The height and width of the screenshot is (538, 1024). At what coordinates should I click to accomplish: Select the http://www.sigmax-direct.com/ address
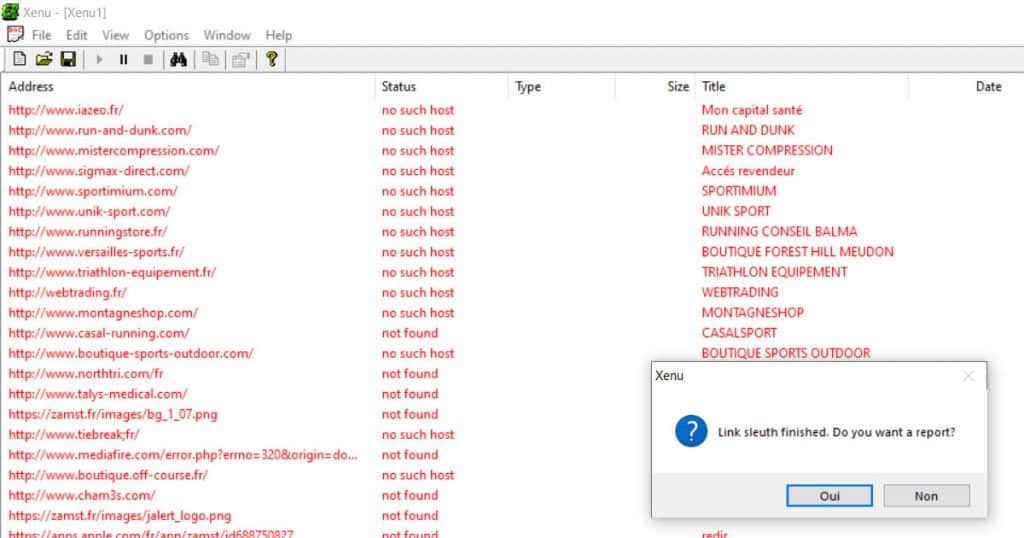pos(99,170)
